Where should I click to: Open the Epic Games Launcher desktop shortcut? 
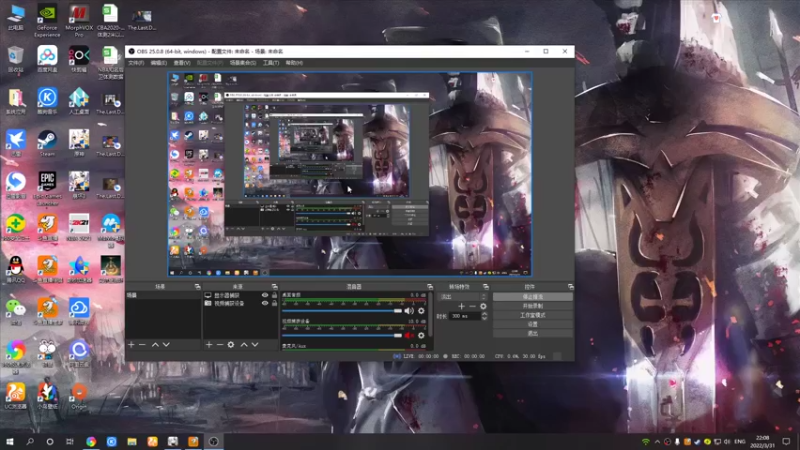[x=47, y=189]
